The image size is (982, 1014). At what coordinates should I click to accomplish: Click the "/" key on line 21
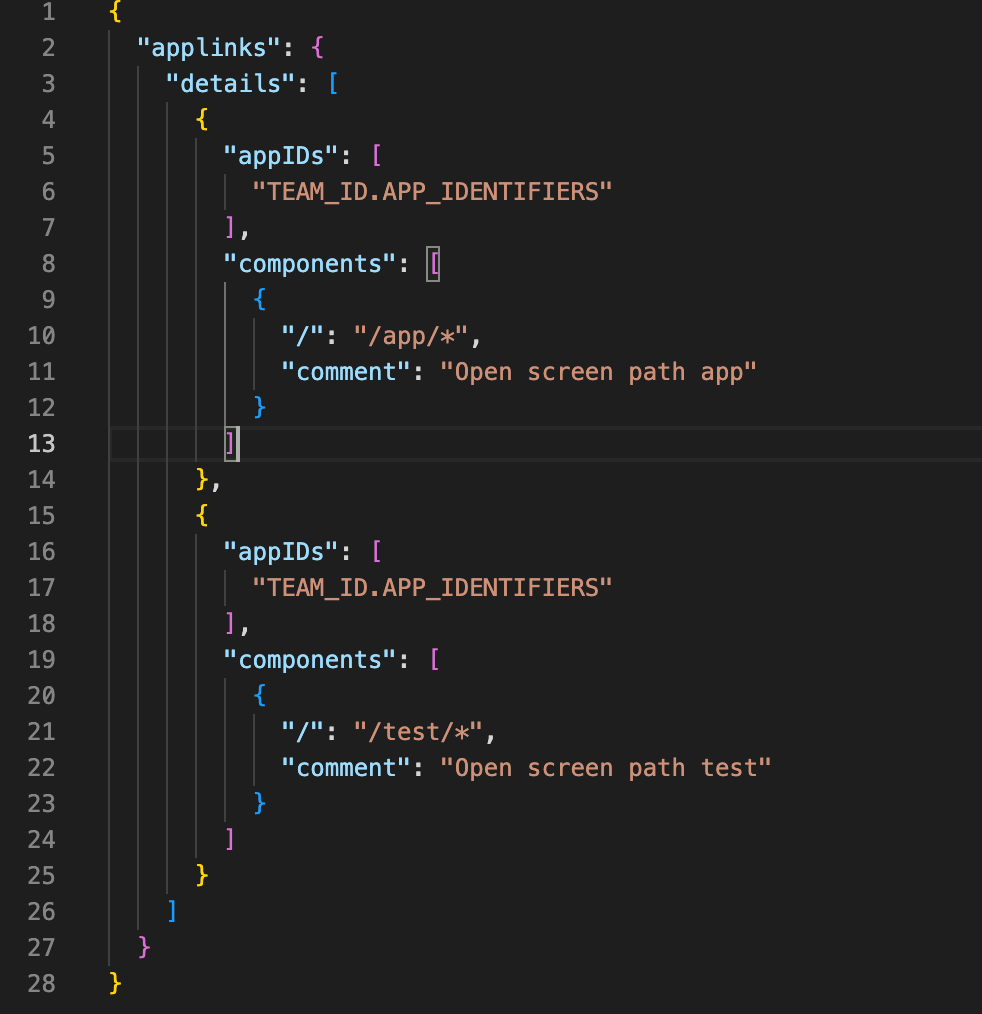point(303,731)
